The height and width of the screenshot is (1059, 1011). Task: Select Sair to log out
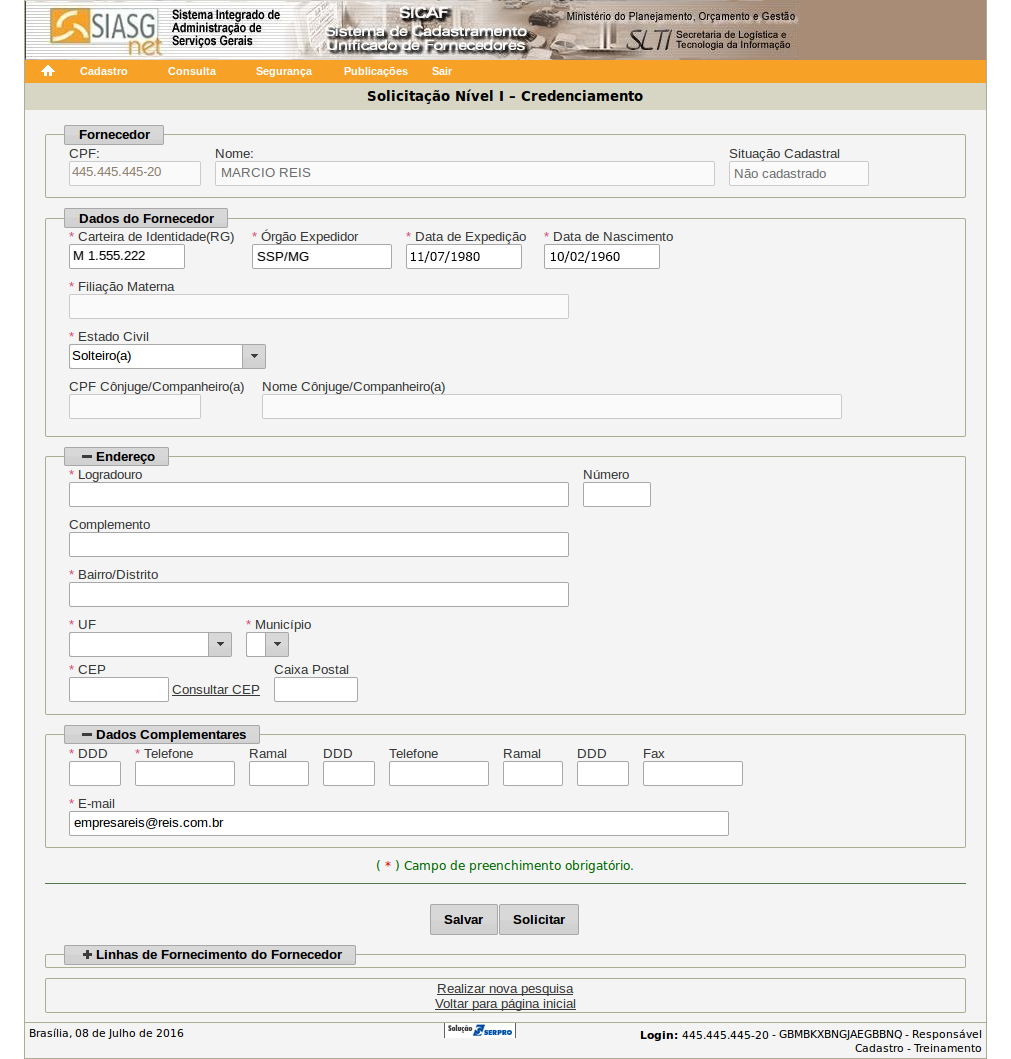(442, 71)
